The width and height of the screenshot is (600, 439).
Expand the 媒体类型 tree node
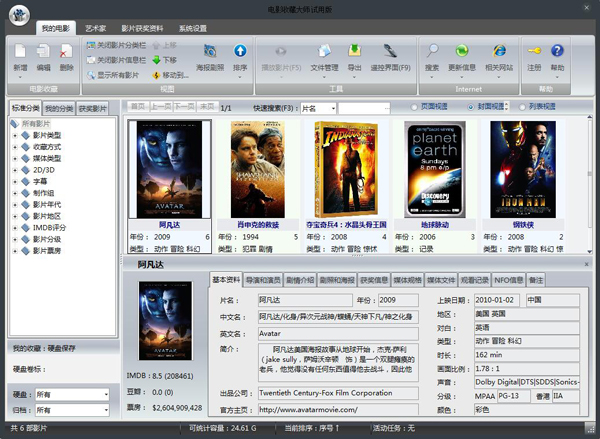pos(15,158)
